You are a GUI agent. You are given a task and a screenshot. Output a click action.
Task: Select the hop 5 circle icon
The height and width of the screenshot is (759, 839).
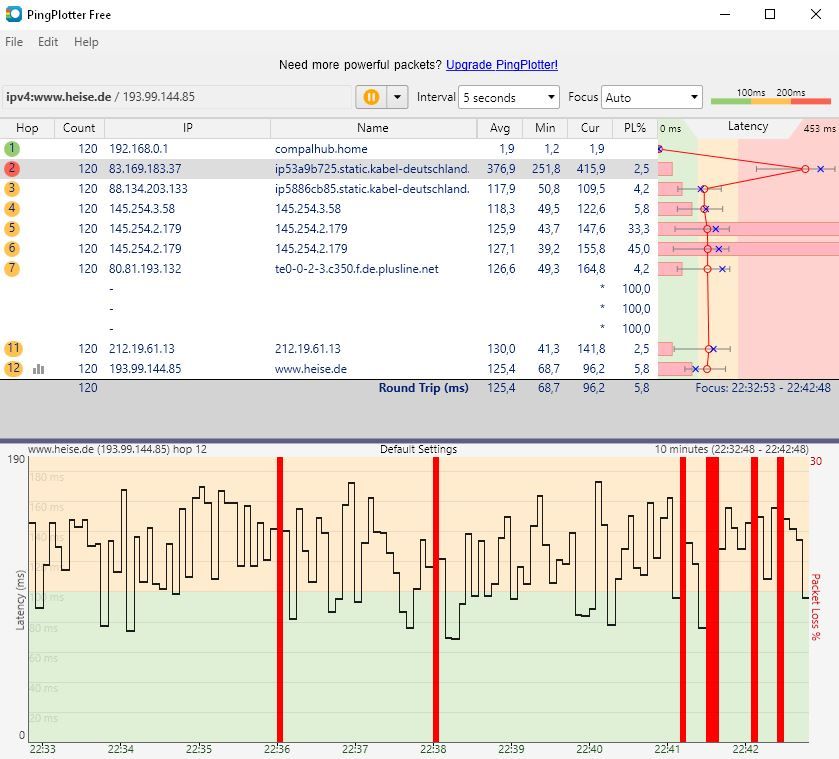12,229
